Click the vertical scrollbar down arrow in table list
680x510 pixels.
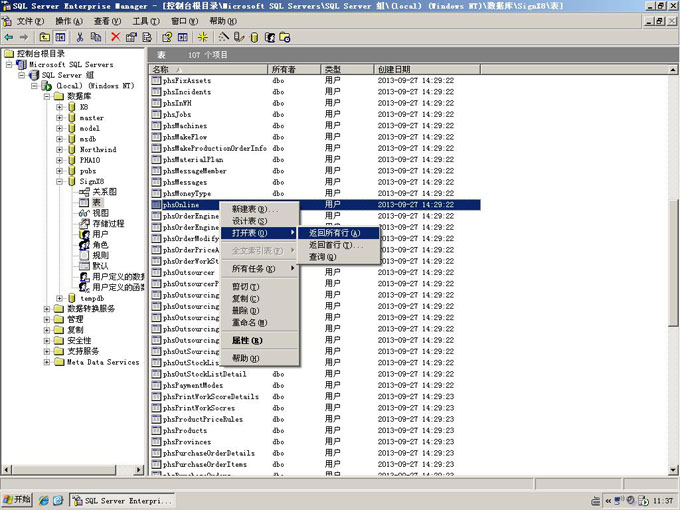click(x=673, y=469)
